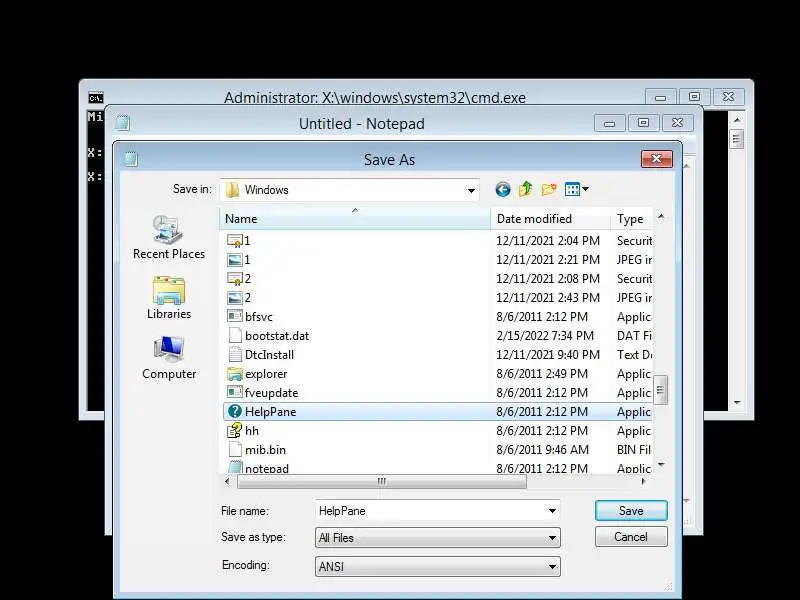Click the file list horizontal scrollbar thumb
Image resolution: width=800 pixels, height=600 pixels.
point(382,481)
